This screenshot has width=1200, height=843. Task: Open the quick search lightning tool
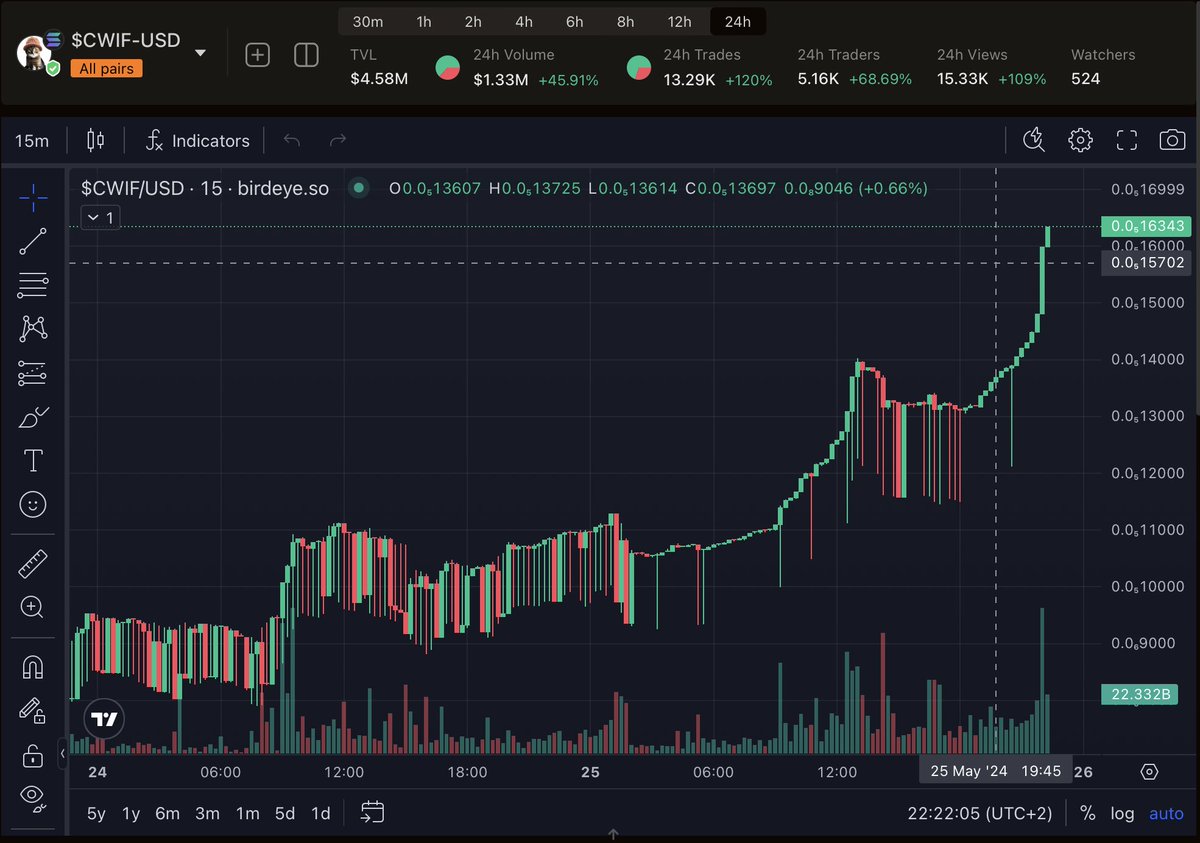pos(1034,140)
